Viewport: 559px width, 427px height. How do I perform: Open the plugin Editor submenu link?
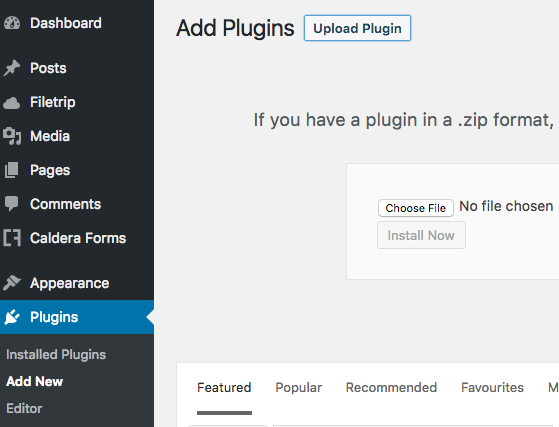24,408
